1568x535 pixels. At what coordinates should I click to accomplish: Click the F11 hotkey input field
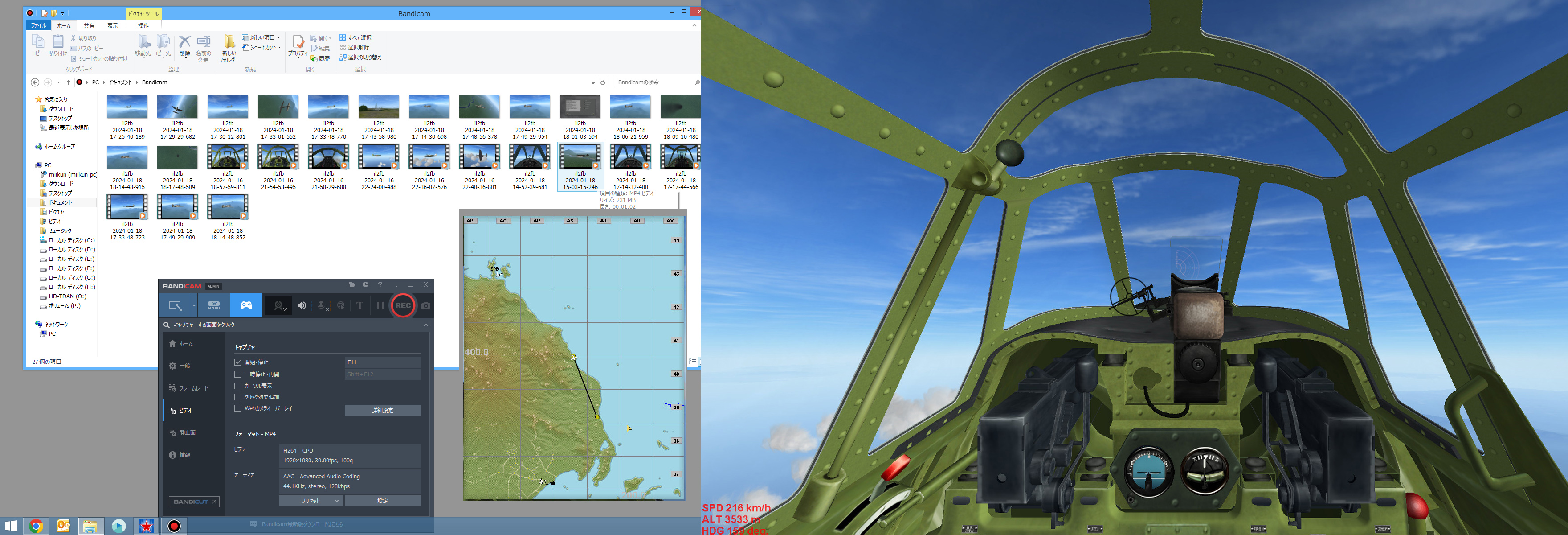382,362
